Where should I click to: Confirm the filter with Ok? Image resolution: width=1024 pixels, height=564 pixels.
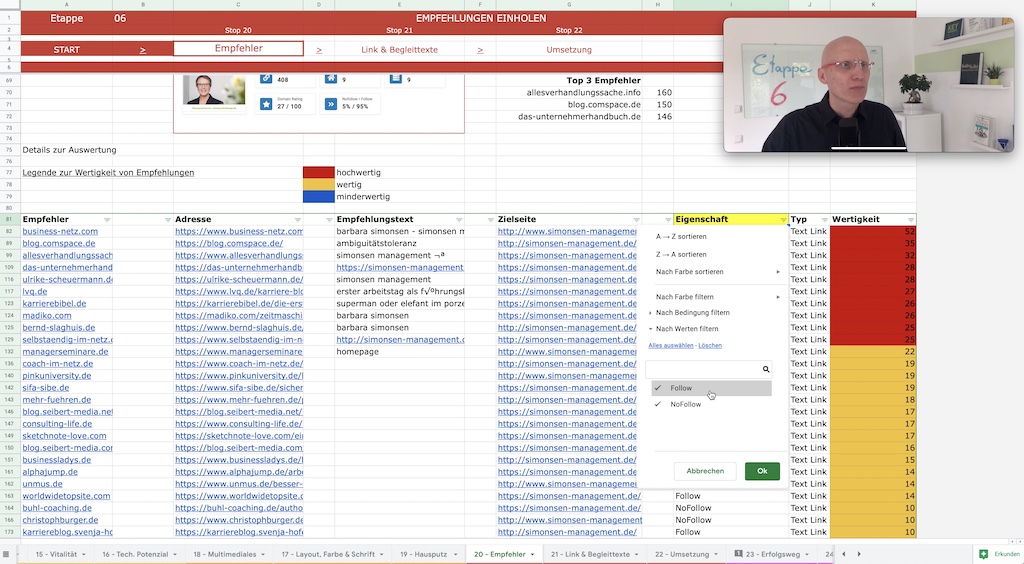click(x=762, y=471)
